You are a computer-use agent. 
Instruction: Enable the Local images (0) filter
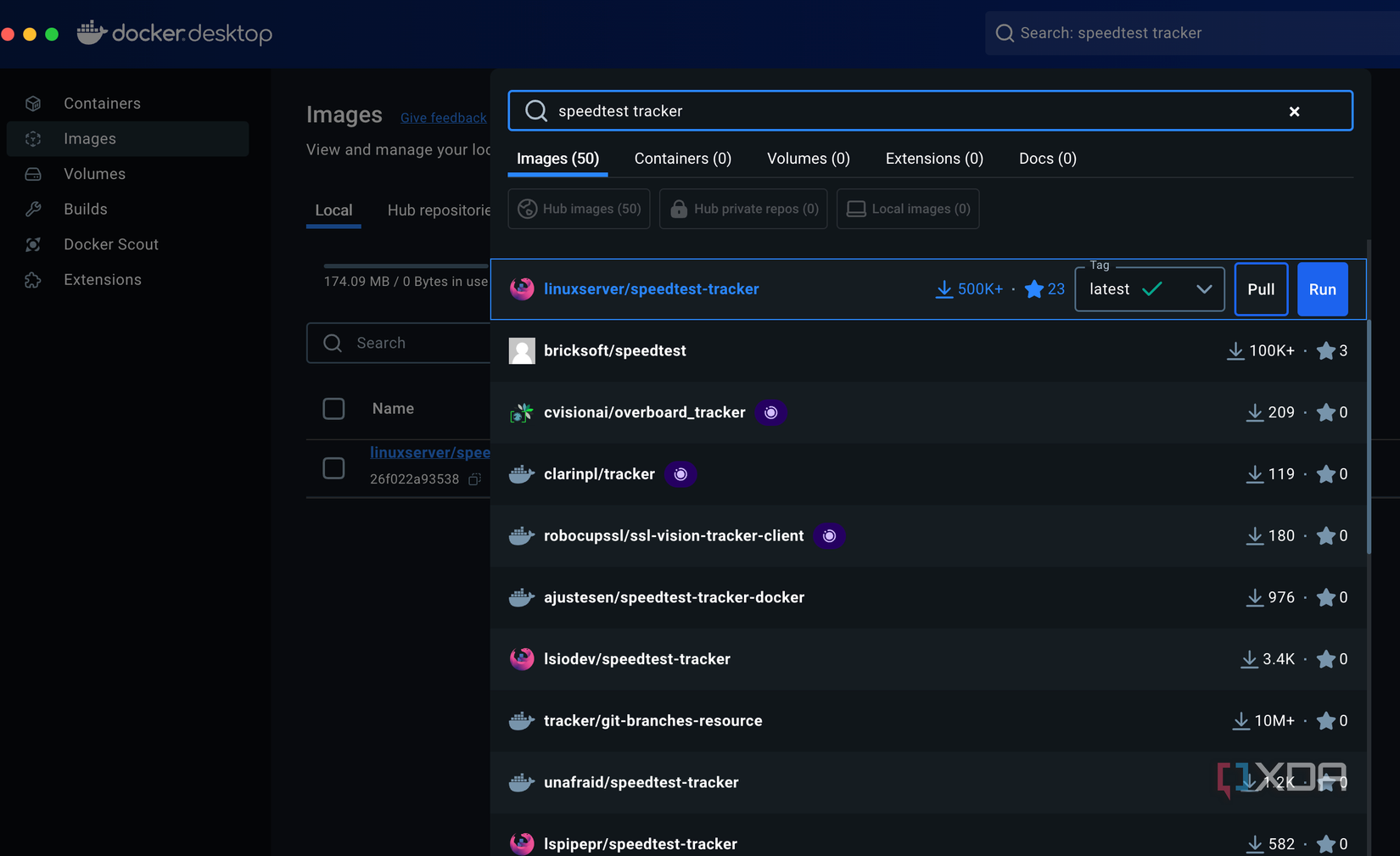[x=908, y=209]
